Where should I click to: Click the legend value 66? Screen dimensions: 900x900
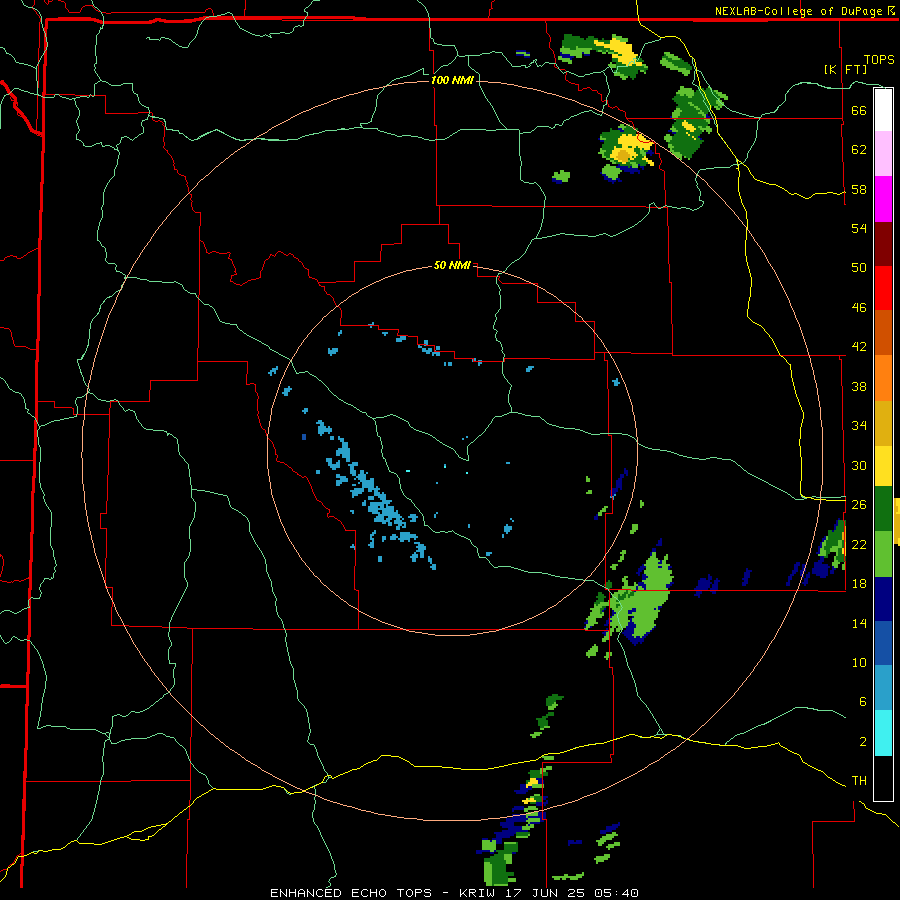tap(859, 111)
